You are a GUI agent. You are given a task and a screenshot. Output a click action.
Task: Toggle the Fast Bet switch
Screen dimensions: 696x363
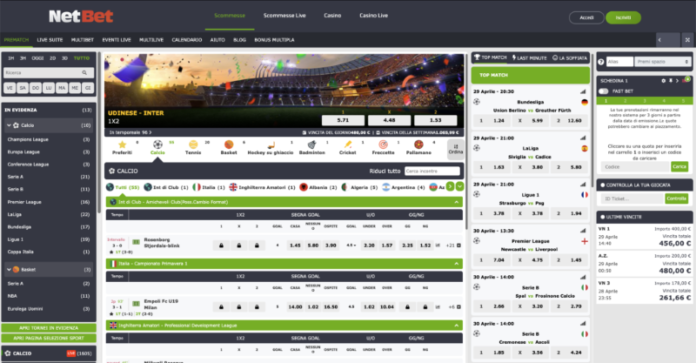point(604,91)
